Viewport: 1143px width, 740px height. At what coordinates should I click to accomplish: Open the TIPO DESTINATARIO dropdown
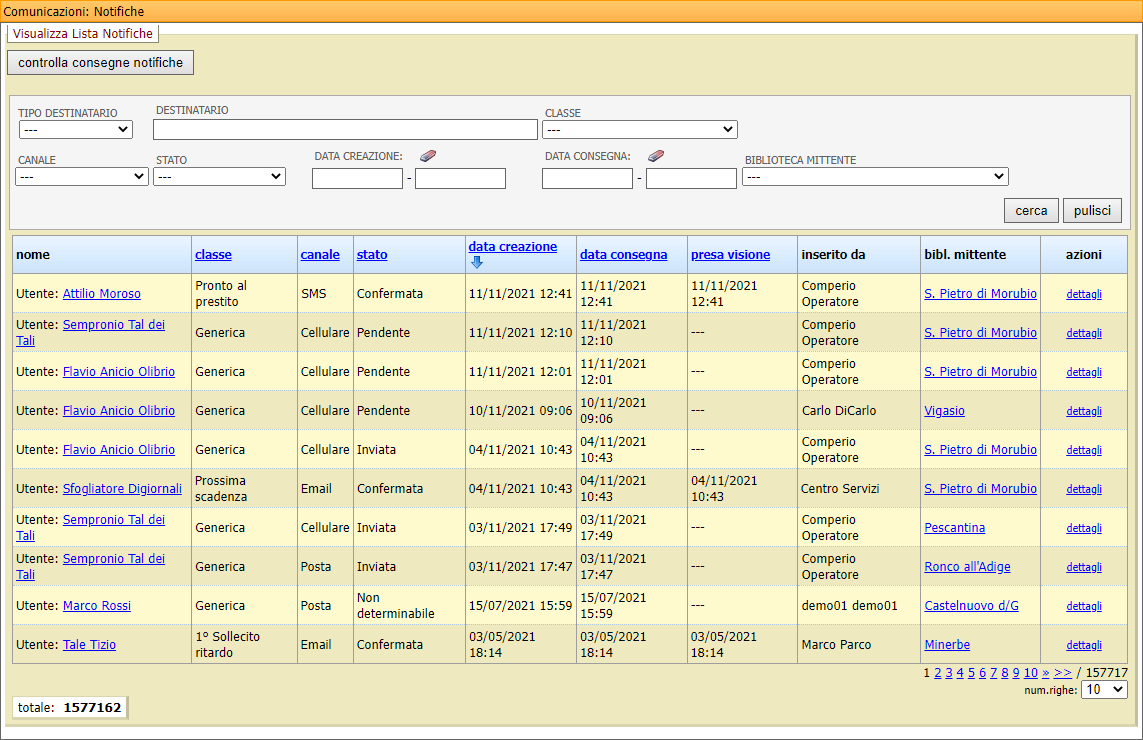point(75,129)
